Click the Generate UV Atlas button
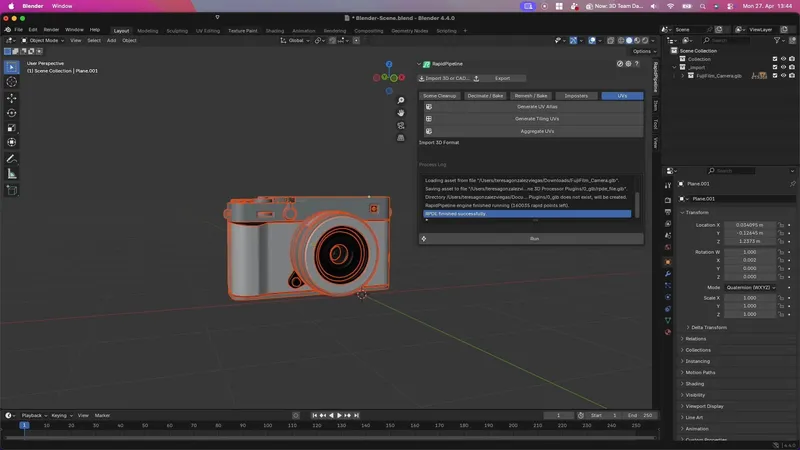The height and width of the screenshot is (450, 800). tap(535, 106)
